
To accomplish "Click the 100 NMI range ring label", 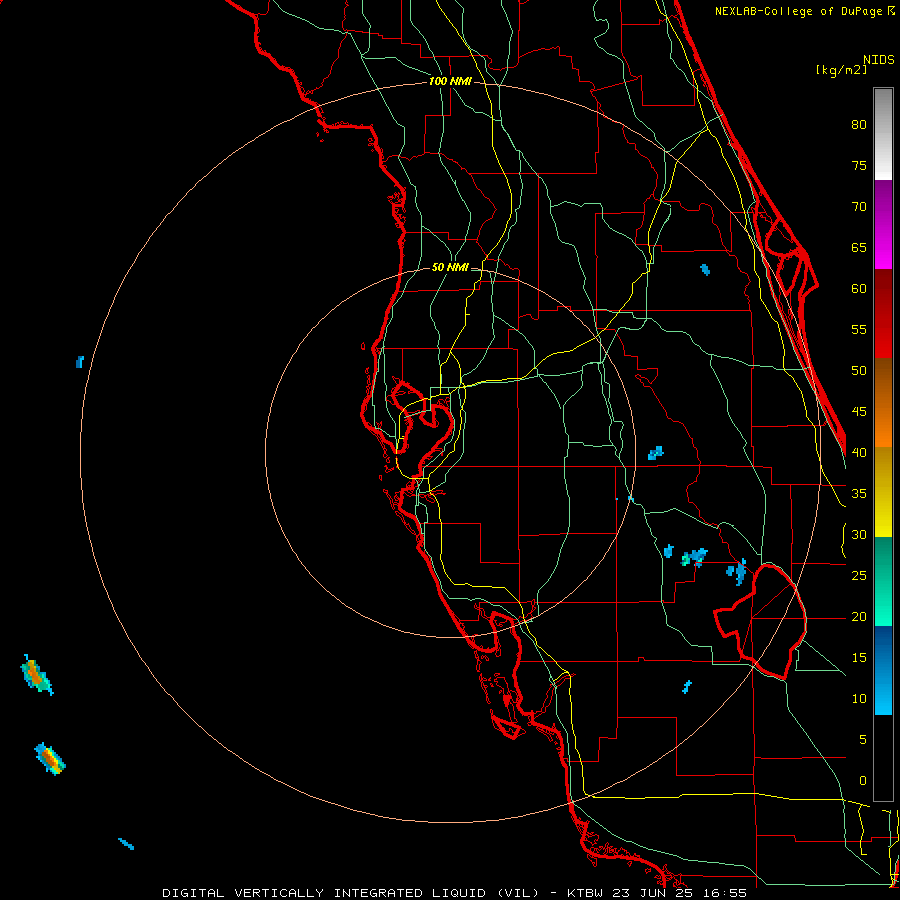I will 450,82.
